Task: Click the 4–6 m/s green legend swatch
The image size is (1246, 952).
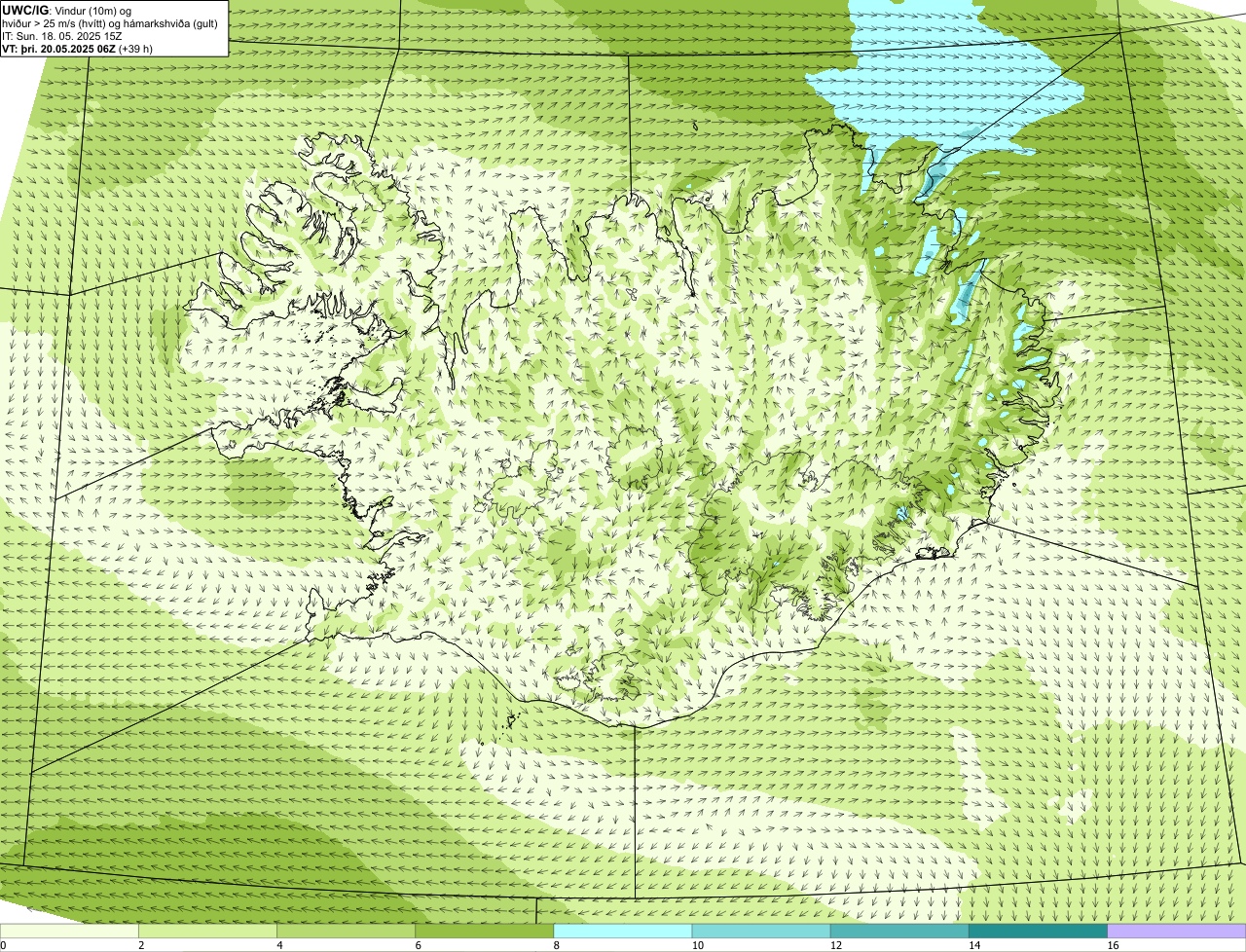Action: (x=347, y=931)
